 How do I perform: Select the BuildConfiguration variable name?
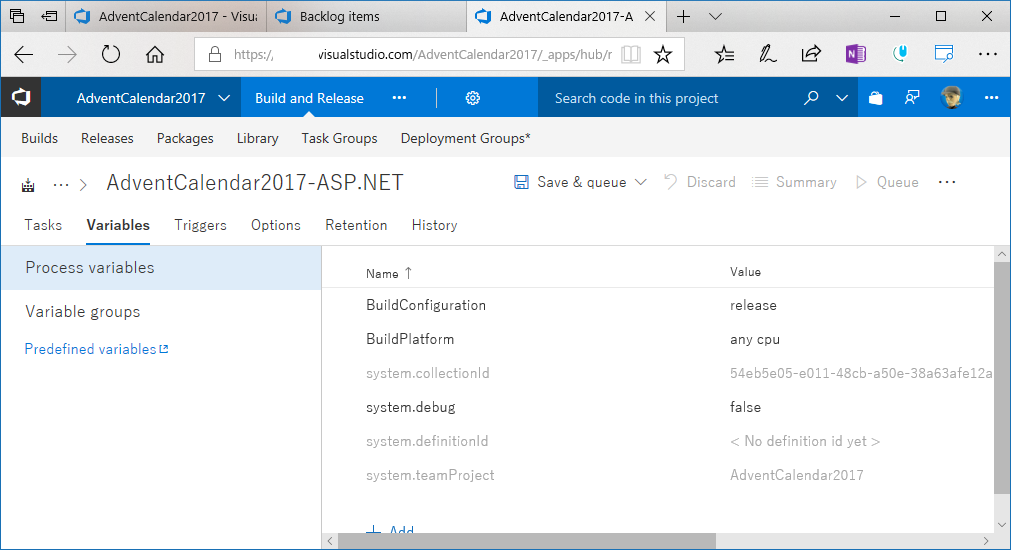click(426, 305)
